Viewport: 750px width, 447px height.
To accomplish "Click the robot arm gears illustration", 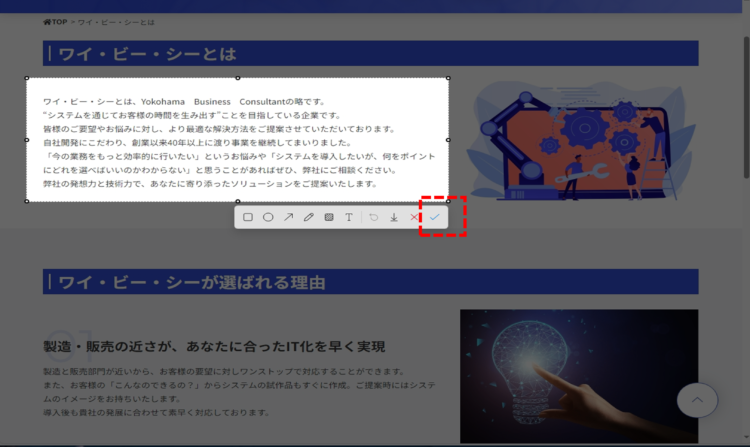I will point(580,141).
